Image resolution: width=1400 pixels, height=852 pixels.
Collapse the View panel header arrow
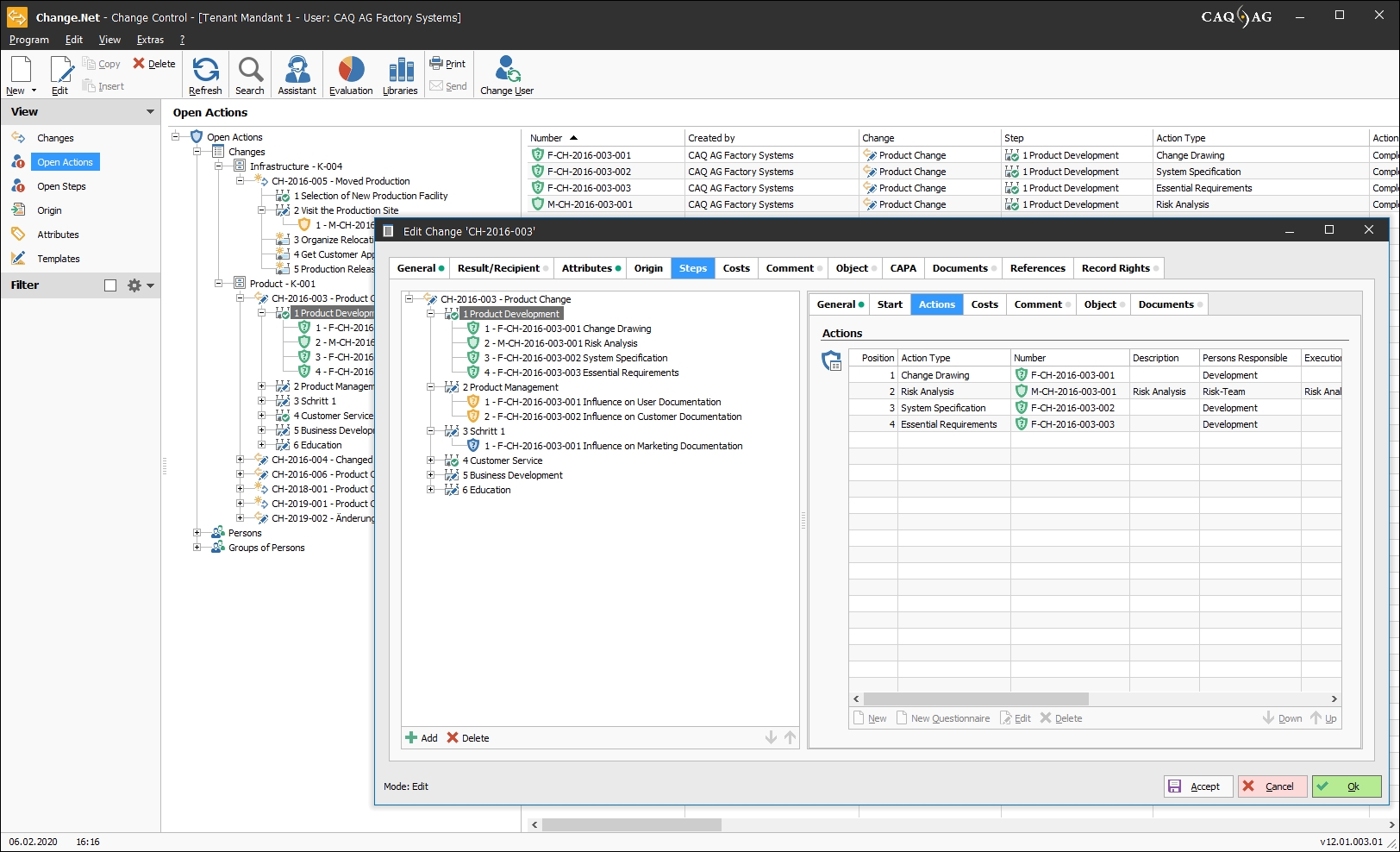click(x=150, y=112)
